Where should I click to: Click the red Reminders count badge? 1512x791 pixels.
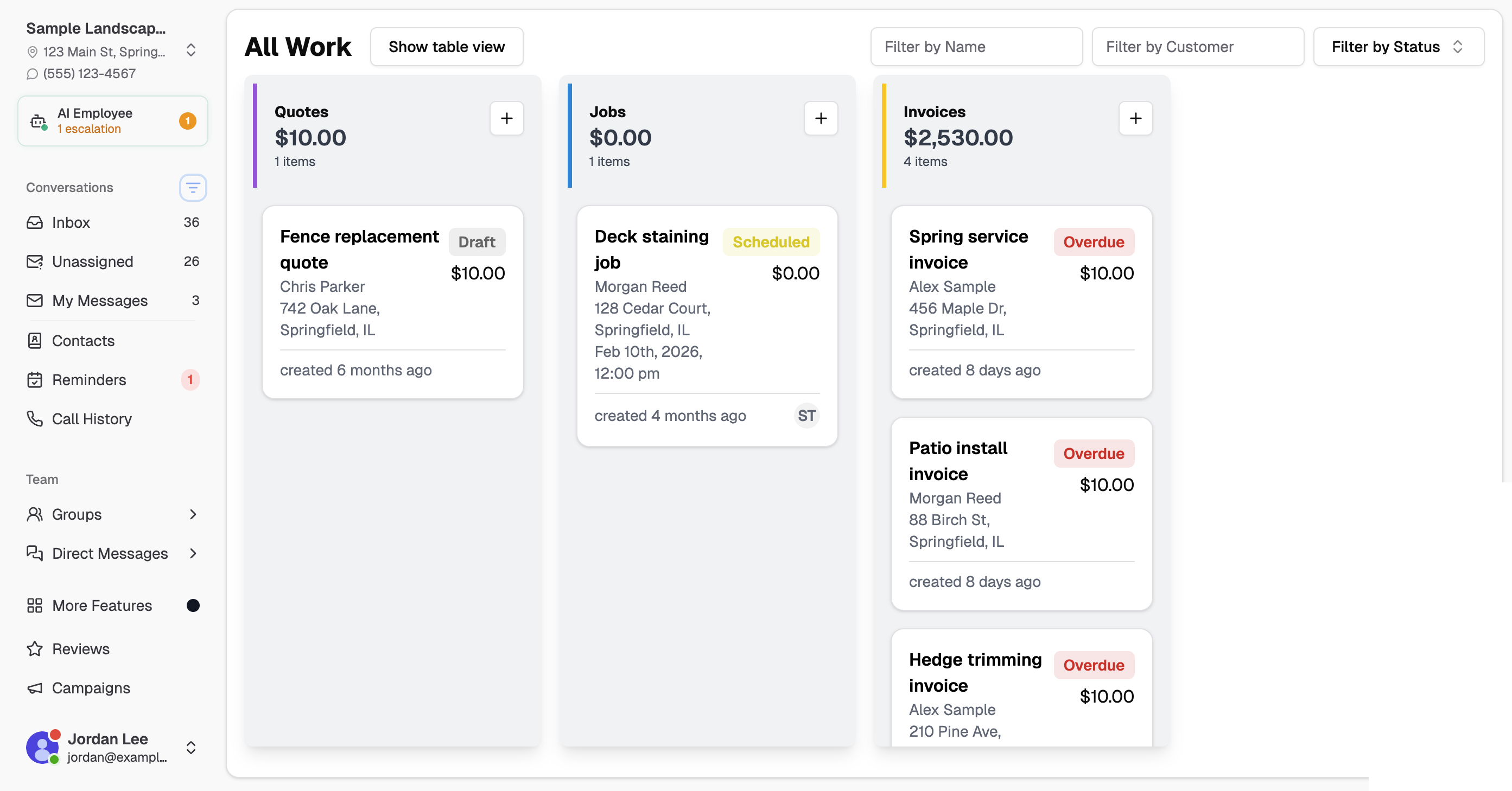(x=190, y=380)
